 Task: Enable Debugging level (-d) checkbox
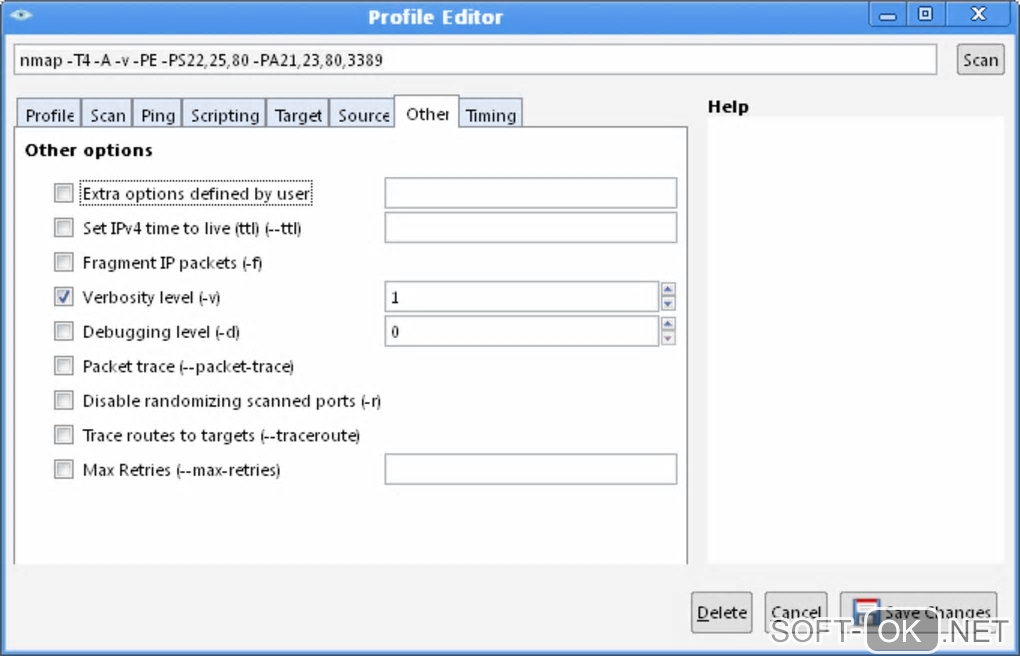pos(64,331)
